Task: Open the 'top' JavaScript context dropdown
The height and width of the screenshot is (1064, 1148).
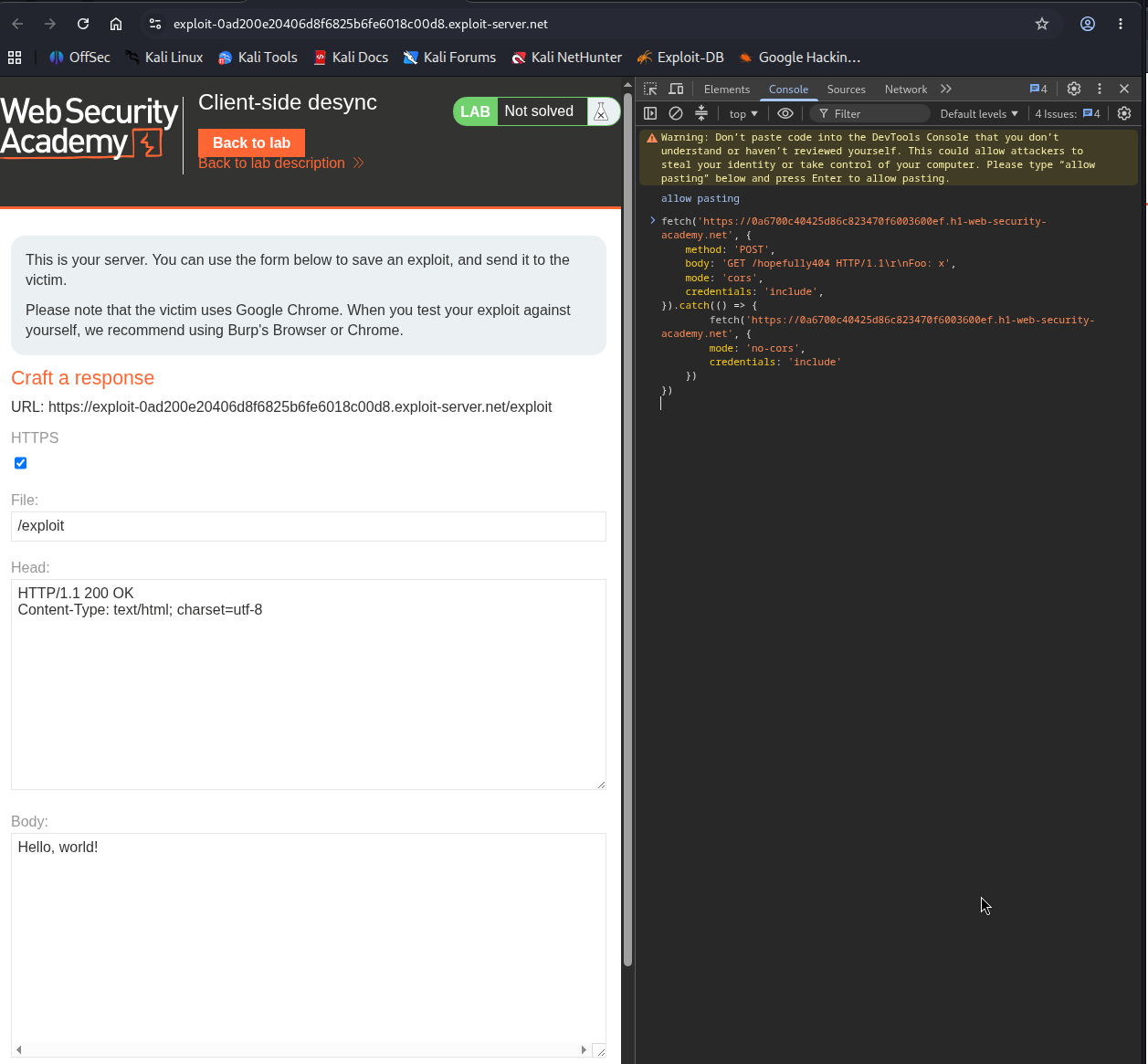Action: (743, 114)
